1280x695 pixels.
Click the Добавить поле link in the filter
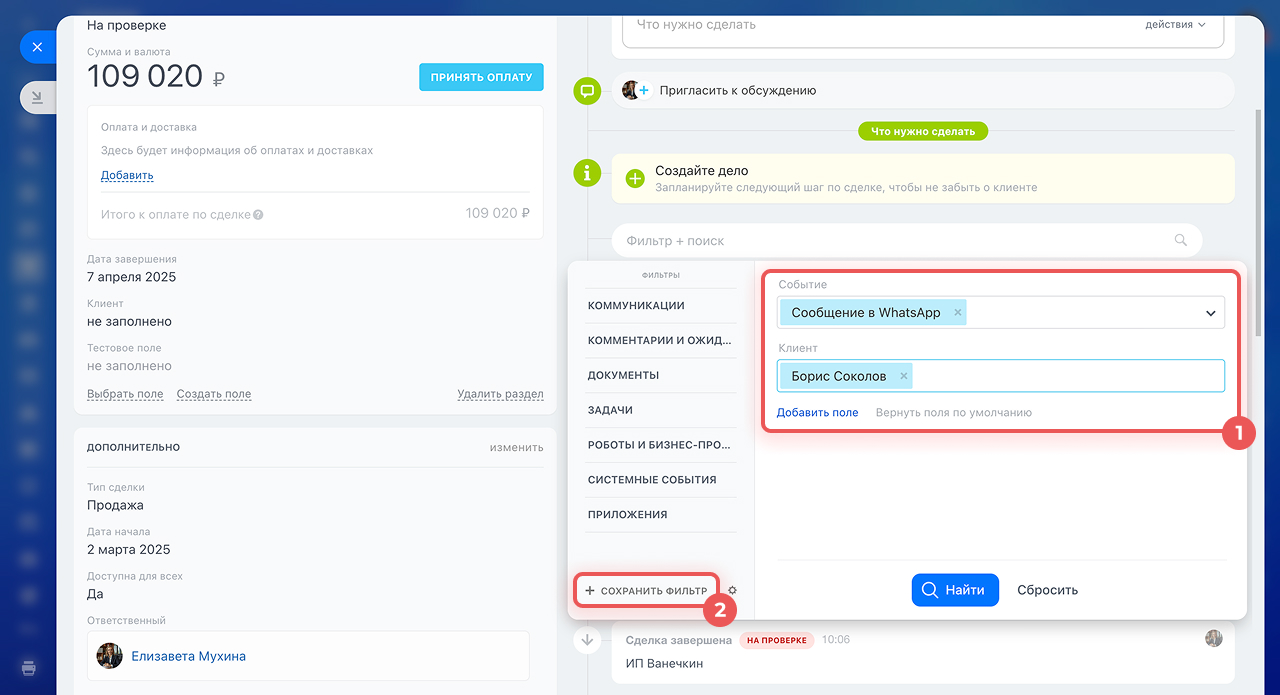817,412
